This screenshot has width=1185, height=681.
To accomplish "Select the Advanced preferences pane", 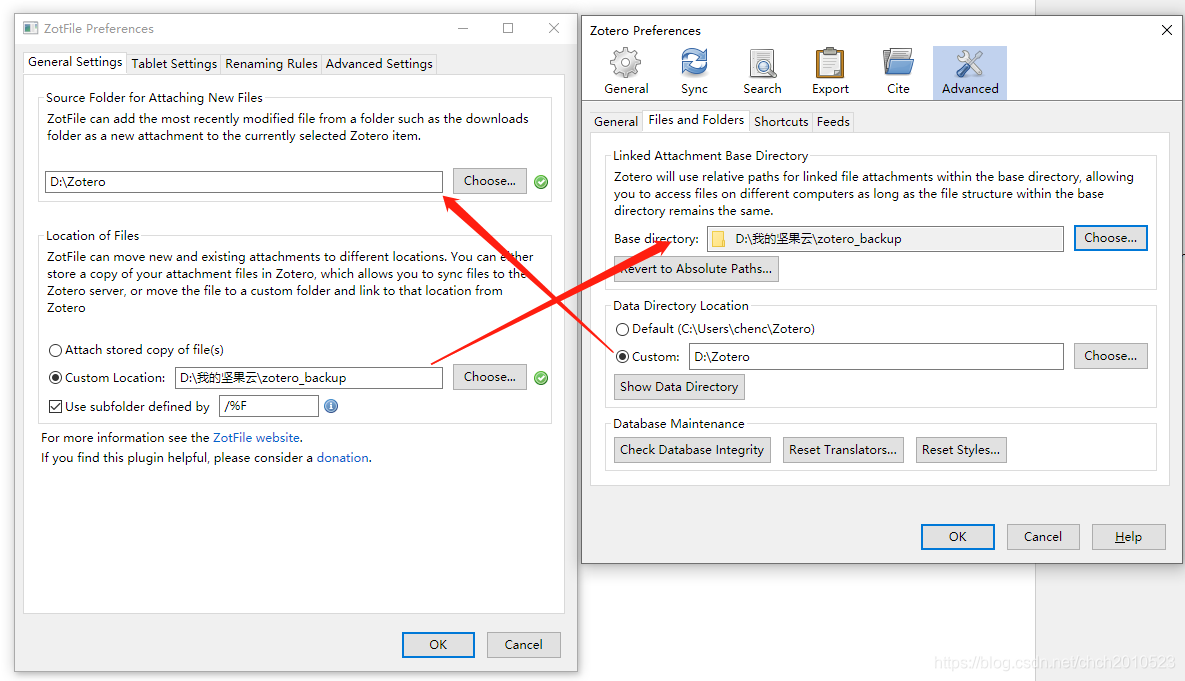I will tap(970, 72).
